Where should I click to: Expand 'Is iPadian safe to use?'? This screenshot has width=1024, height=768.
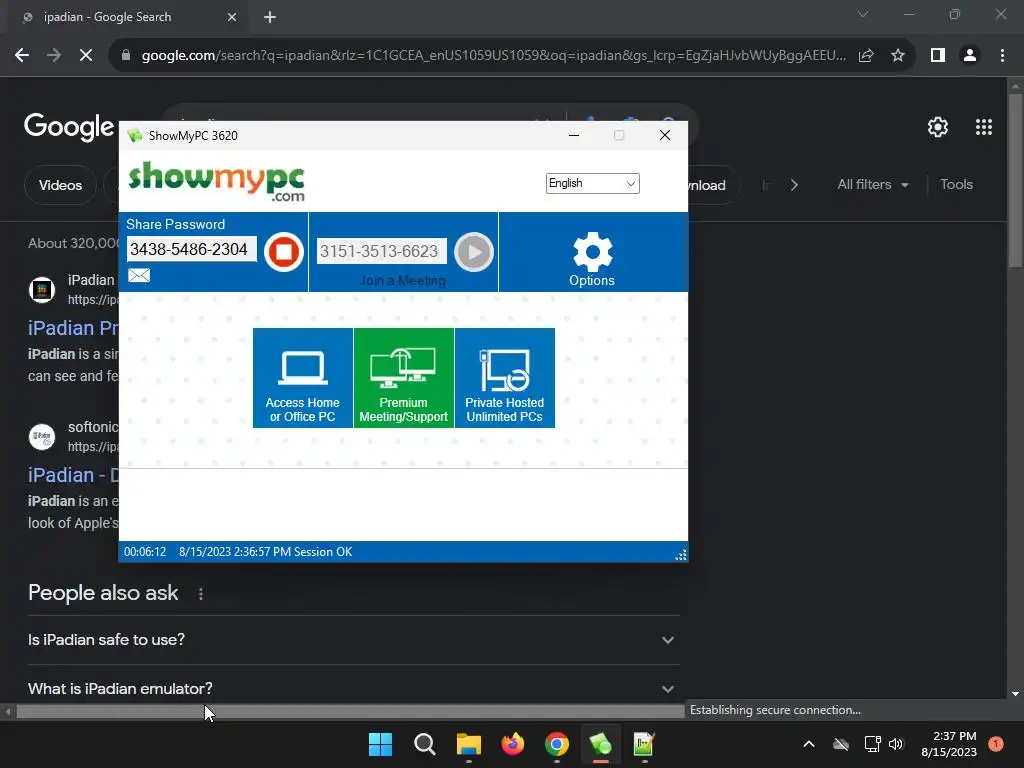point(354,640)
